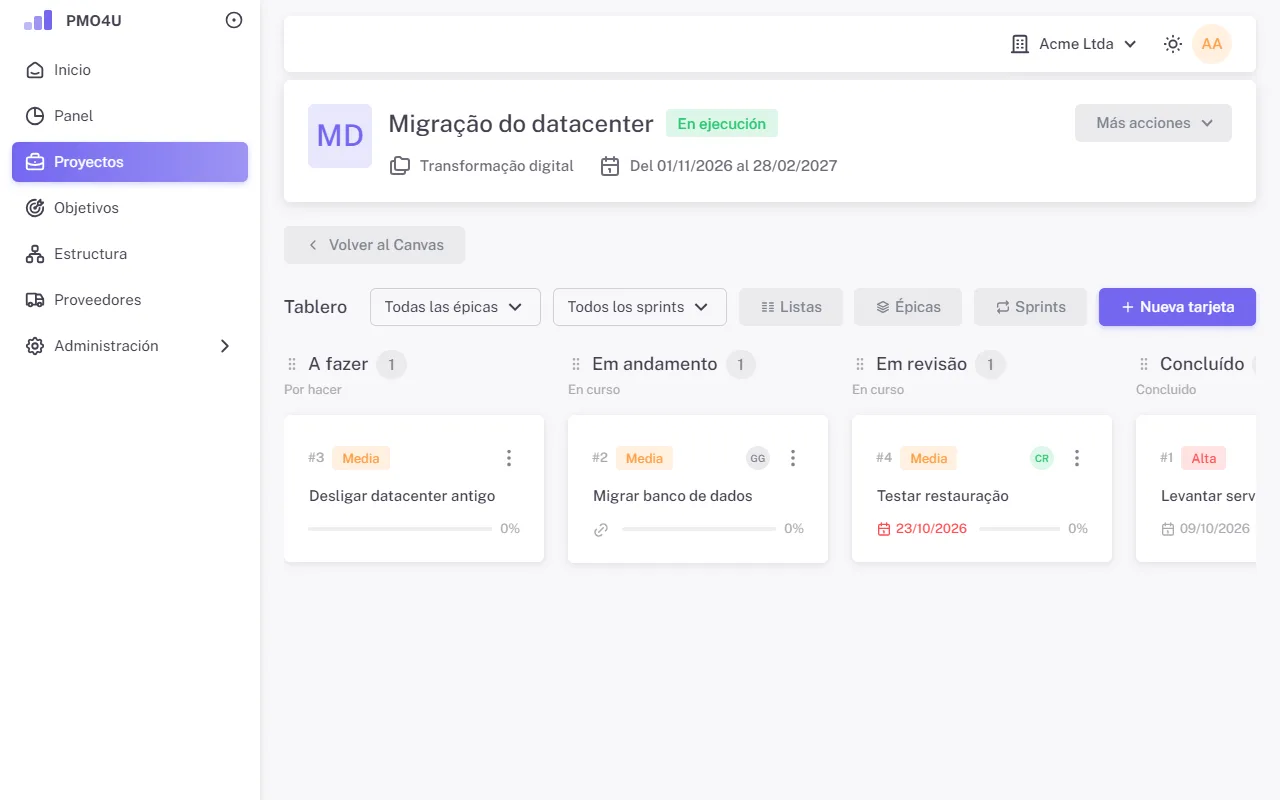Viewport: 1280px width, 800px height.
Task: Open options menu on Desligar datacenter antigo card
Action: point(509,458)
